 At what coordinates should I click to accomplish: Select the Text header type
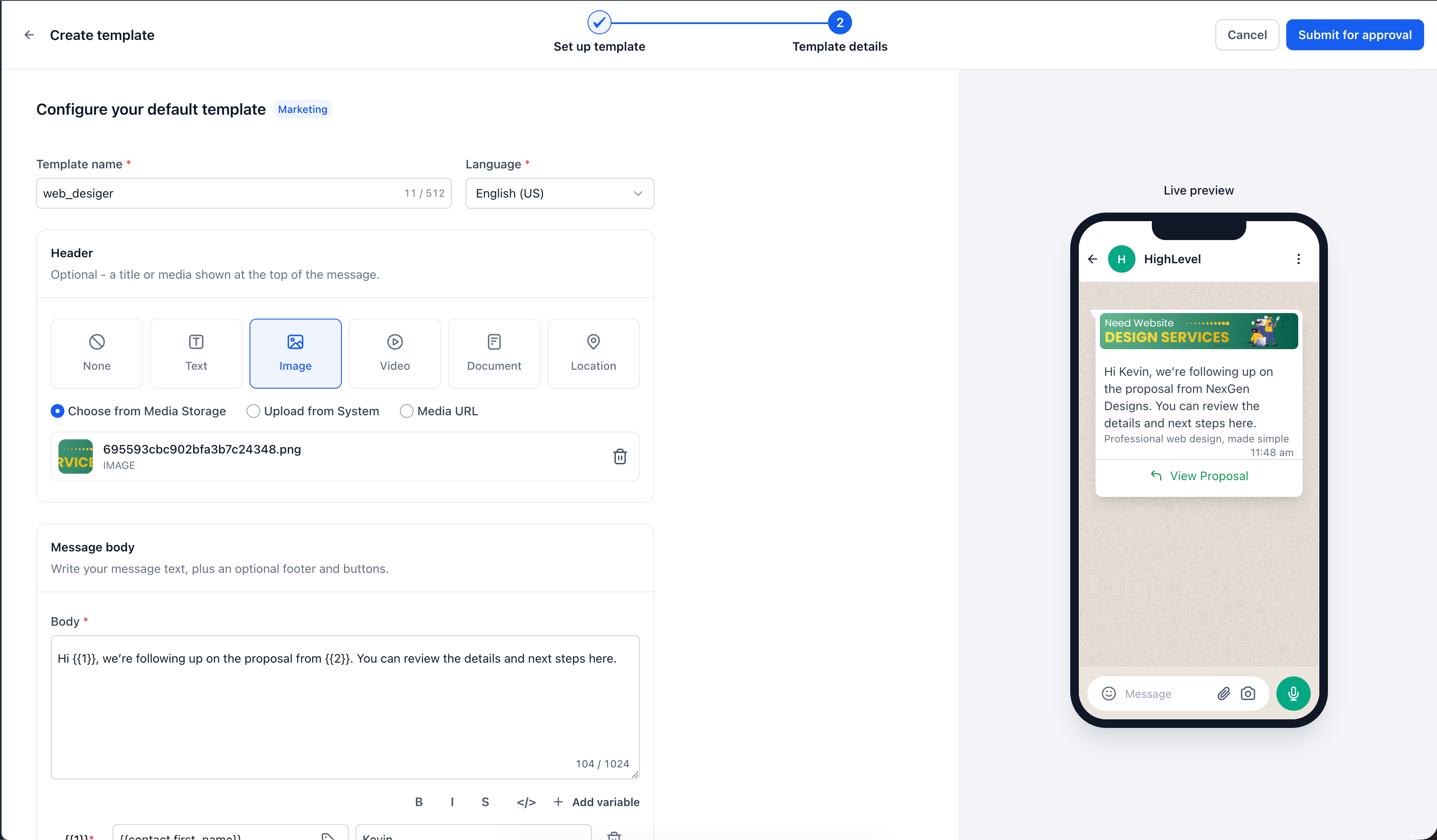(196, 353)
